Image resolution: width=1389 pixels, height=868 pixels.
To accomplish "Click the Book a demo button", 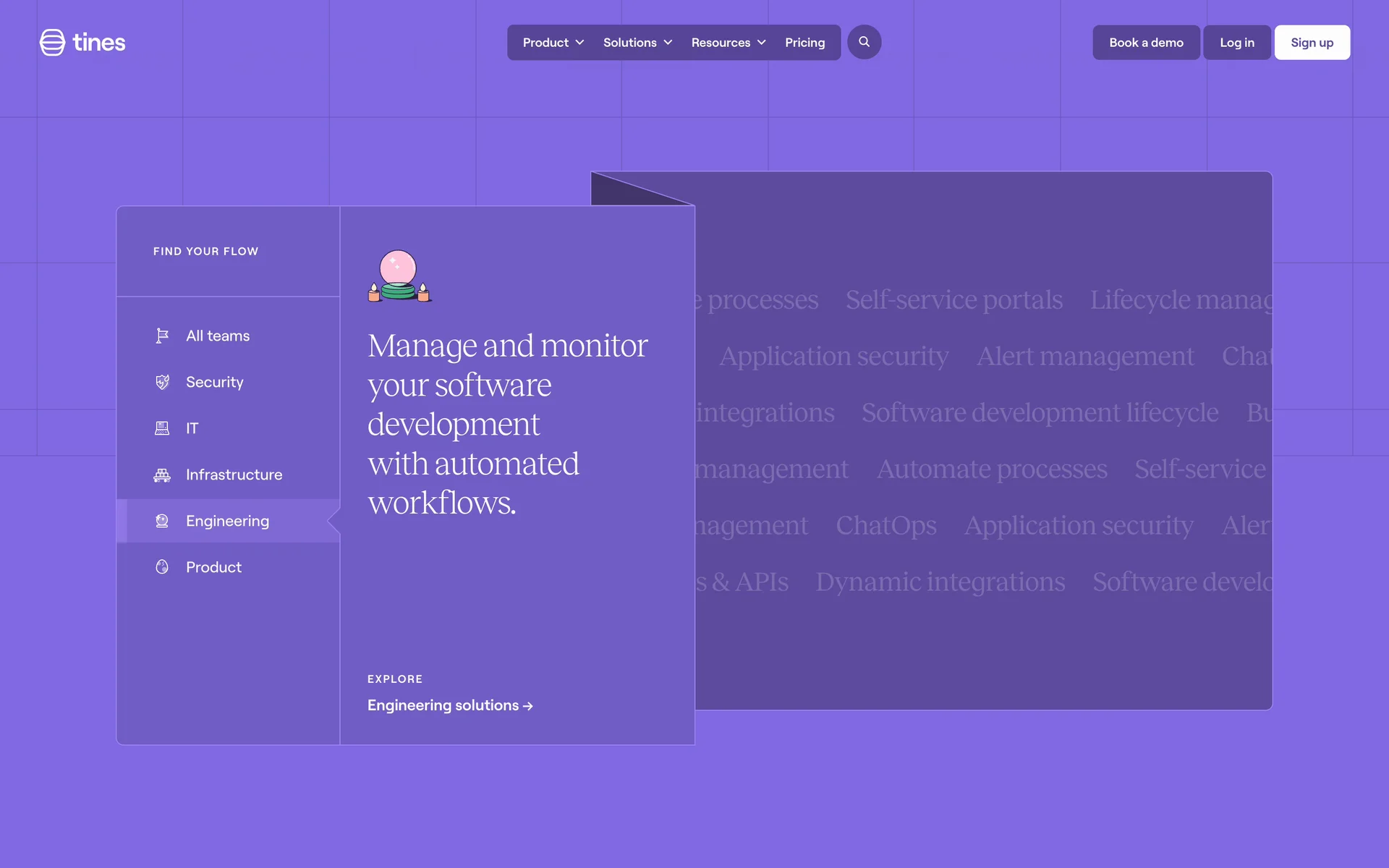I will click(x=1146, y=43).
